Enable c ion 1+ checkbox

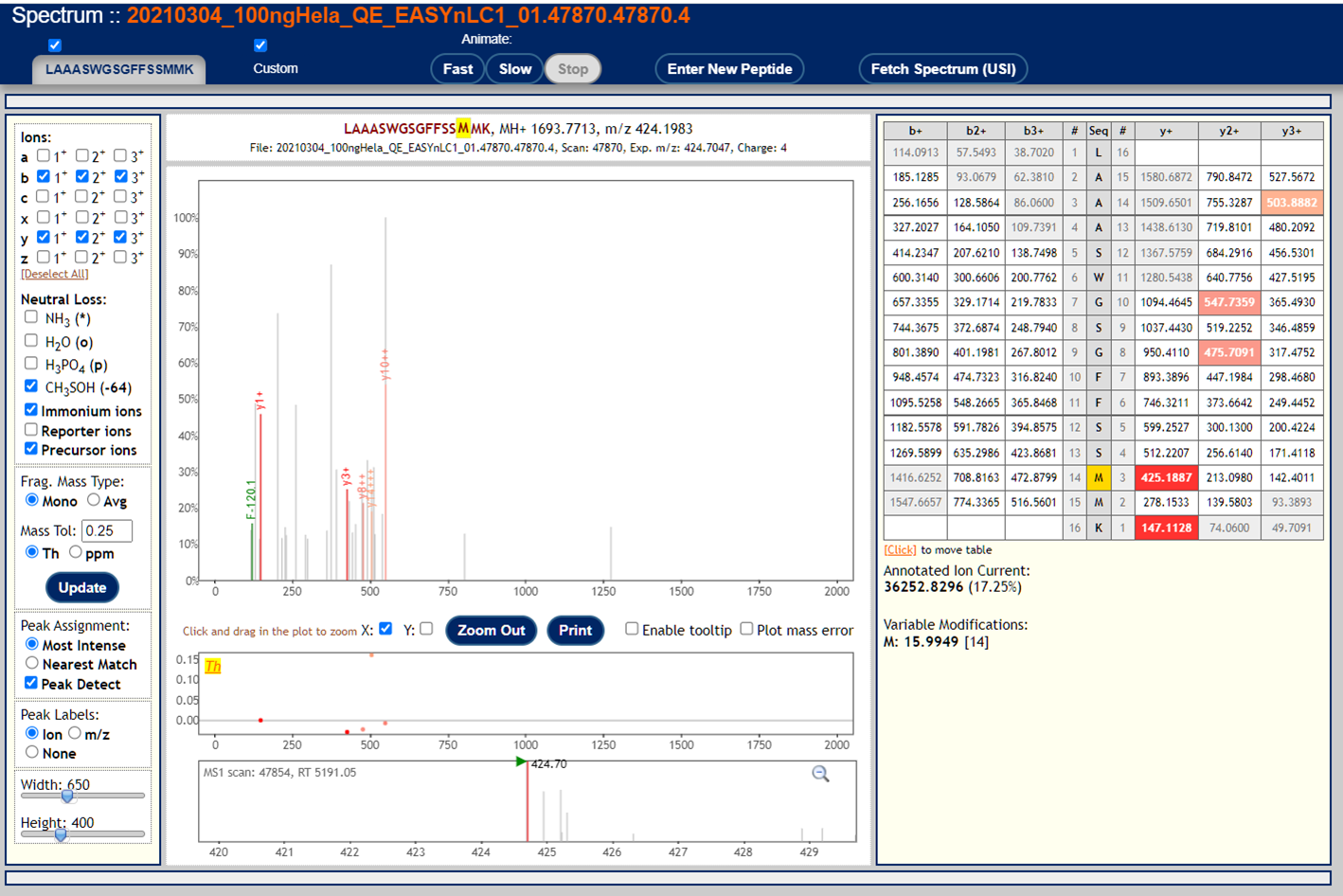[43, 196]
